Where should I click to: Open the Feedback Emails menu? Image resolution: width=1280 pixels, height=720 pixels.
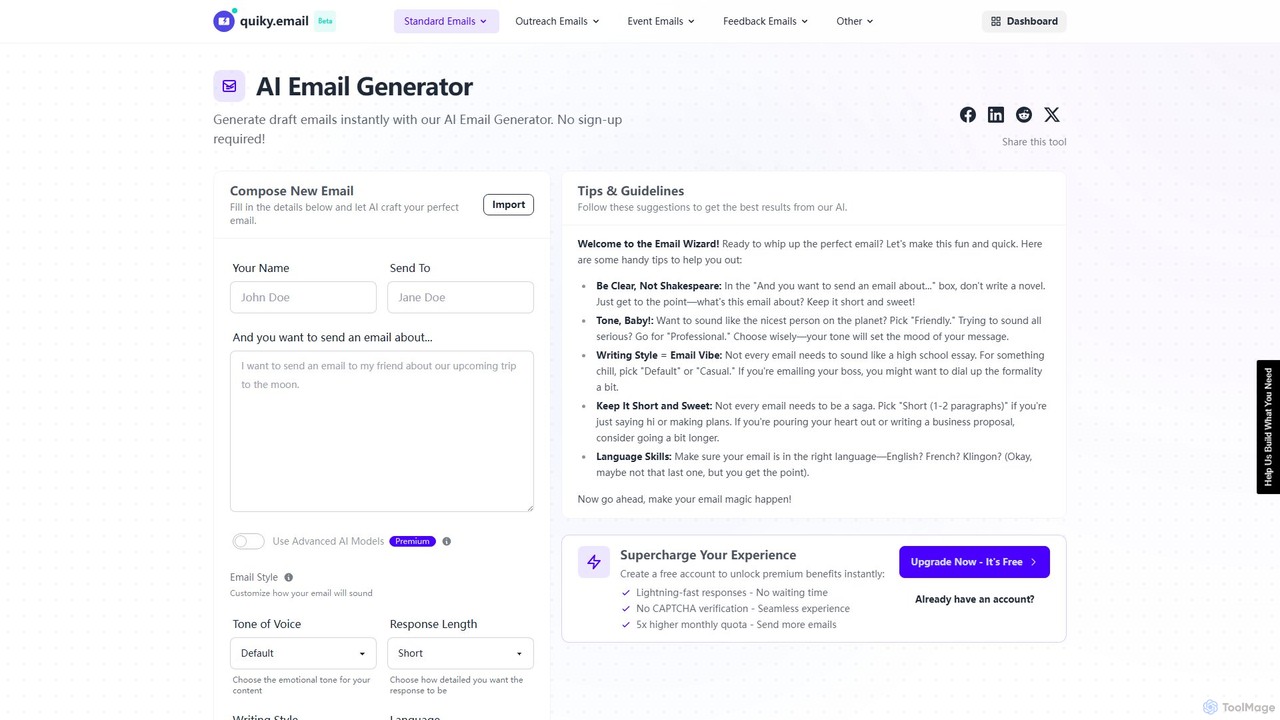click(765, 21)
